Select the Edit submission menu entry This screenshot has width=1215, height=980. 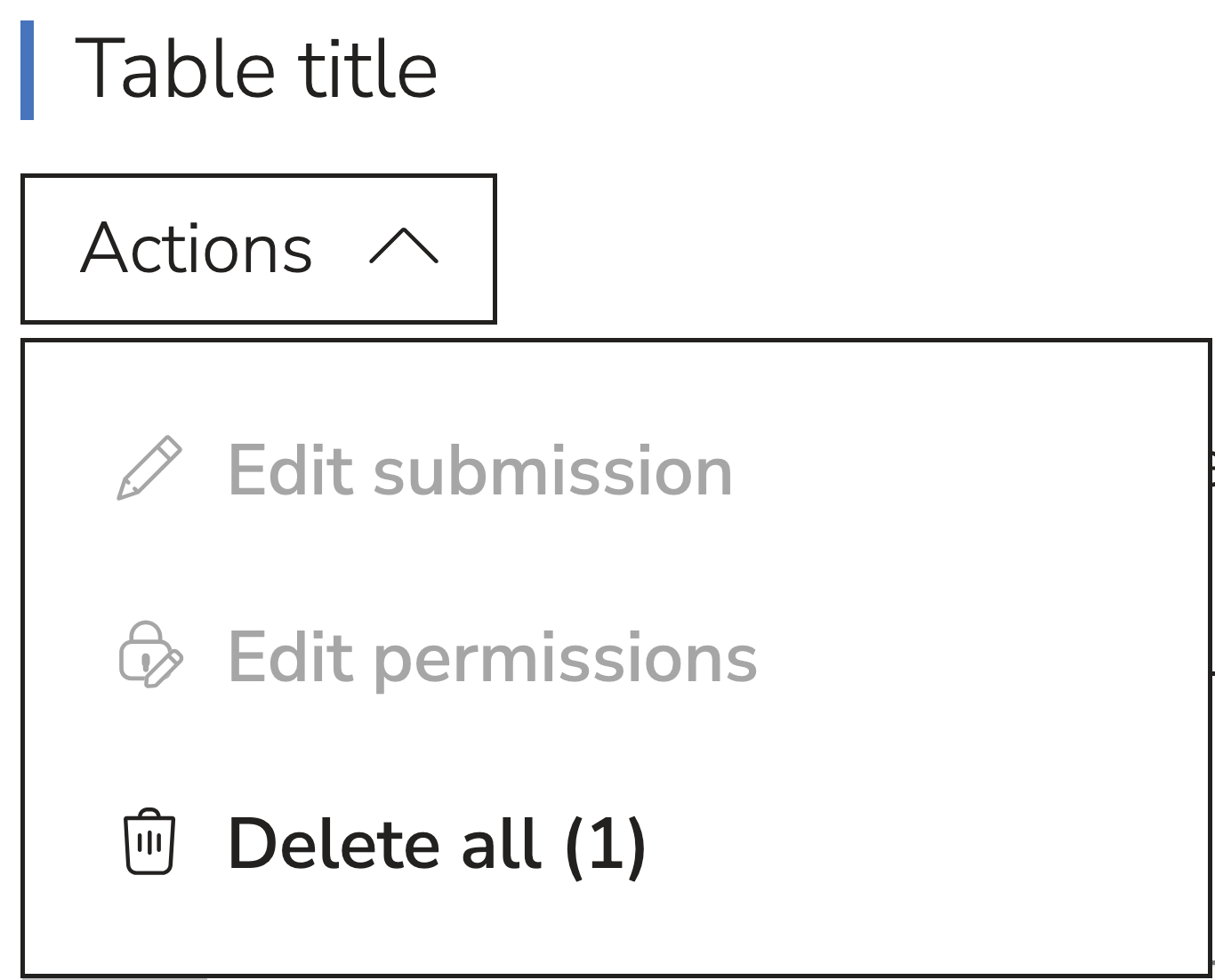pos(479,470)
